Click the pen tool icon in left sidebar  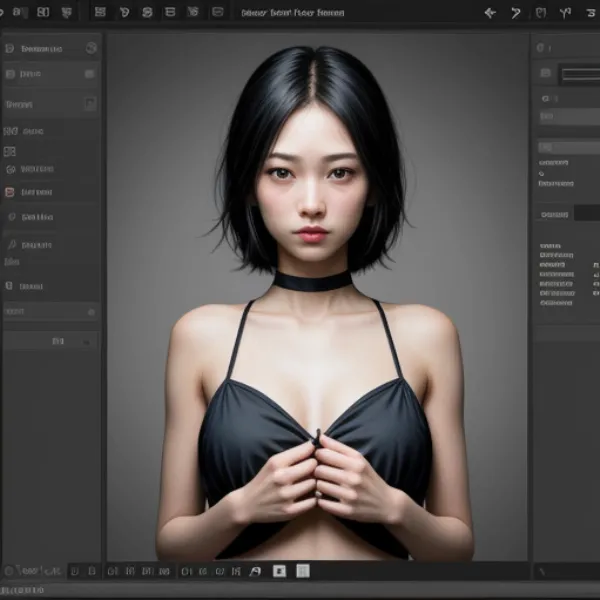[11, 244]
